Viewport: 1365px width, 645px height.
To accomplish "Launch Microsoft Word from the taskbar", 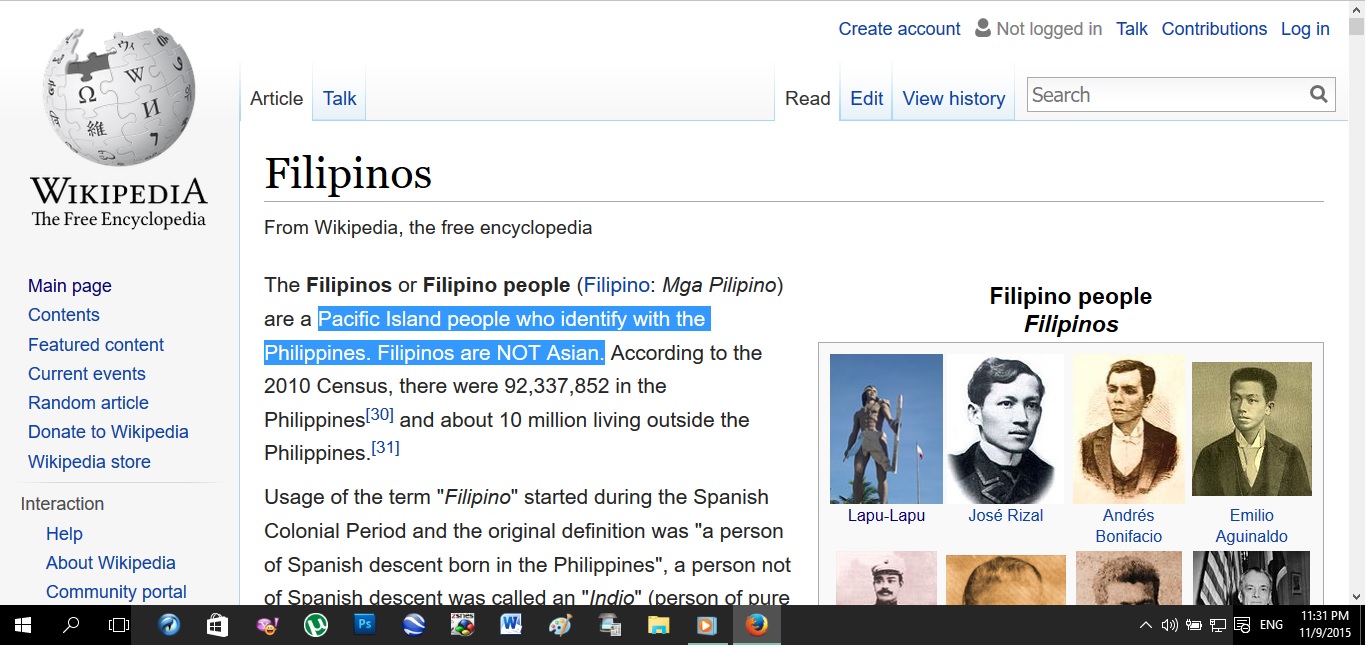I will click(x=511, y=625).
